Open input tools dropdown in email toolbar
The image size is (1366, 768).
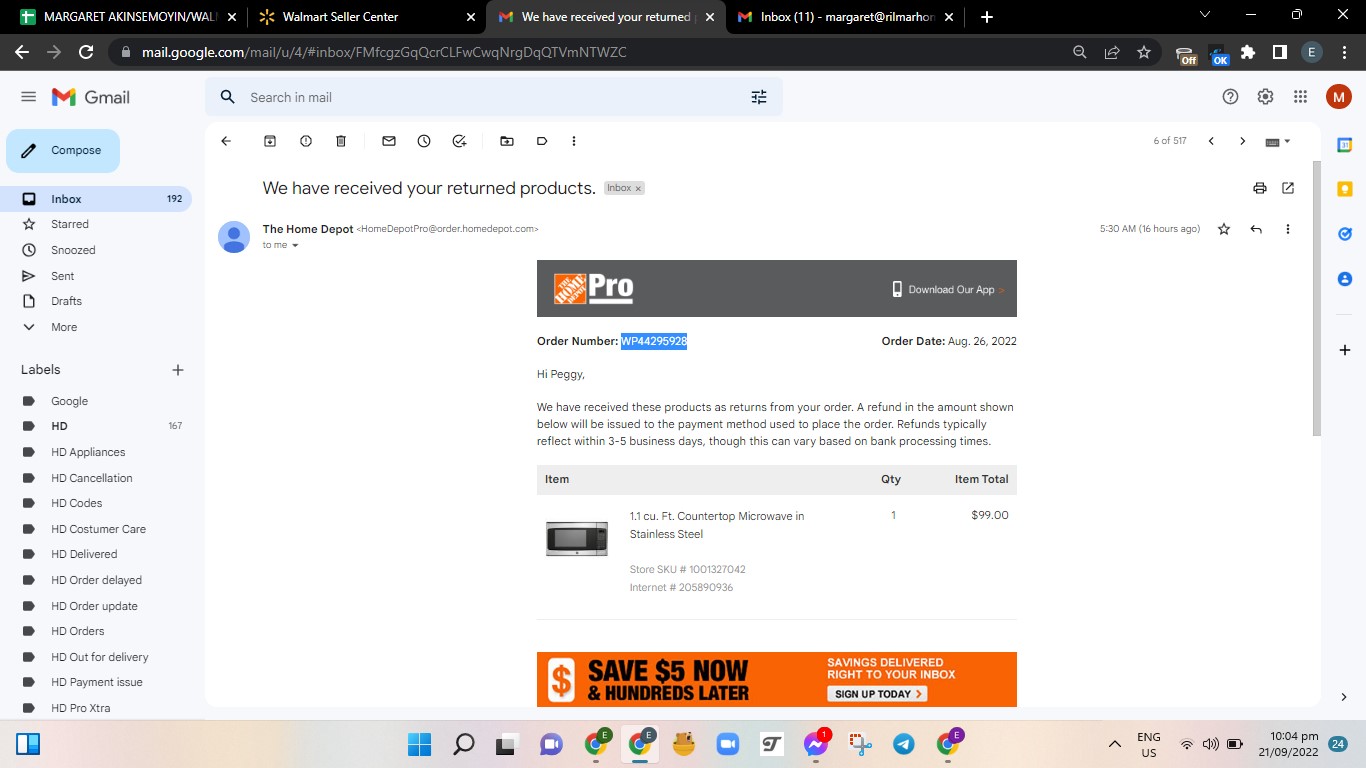[1278, 141]
